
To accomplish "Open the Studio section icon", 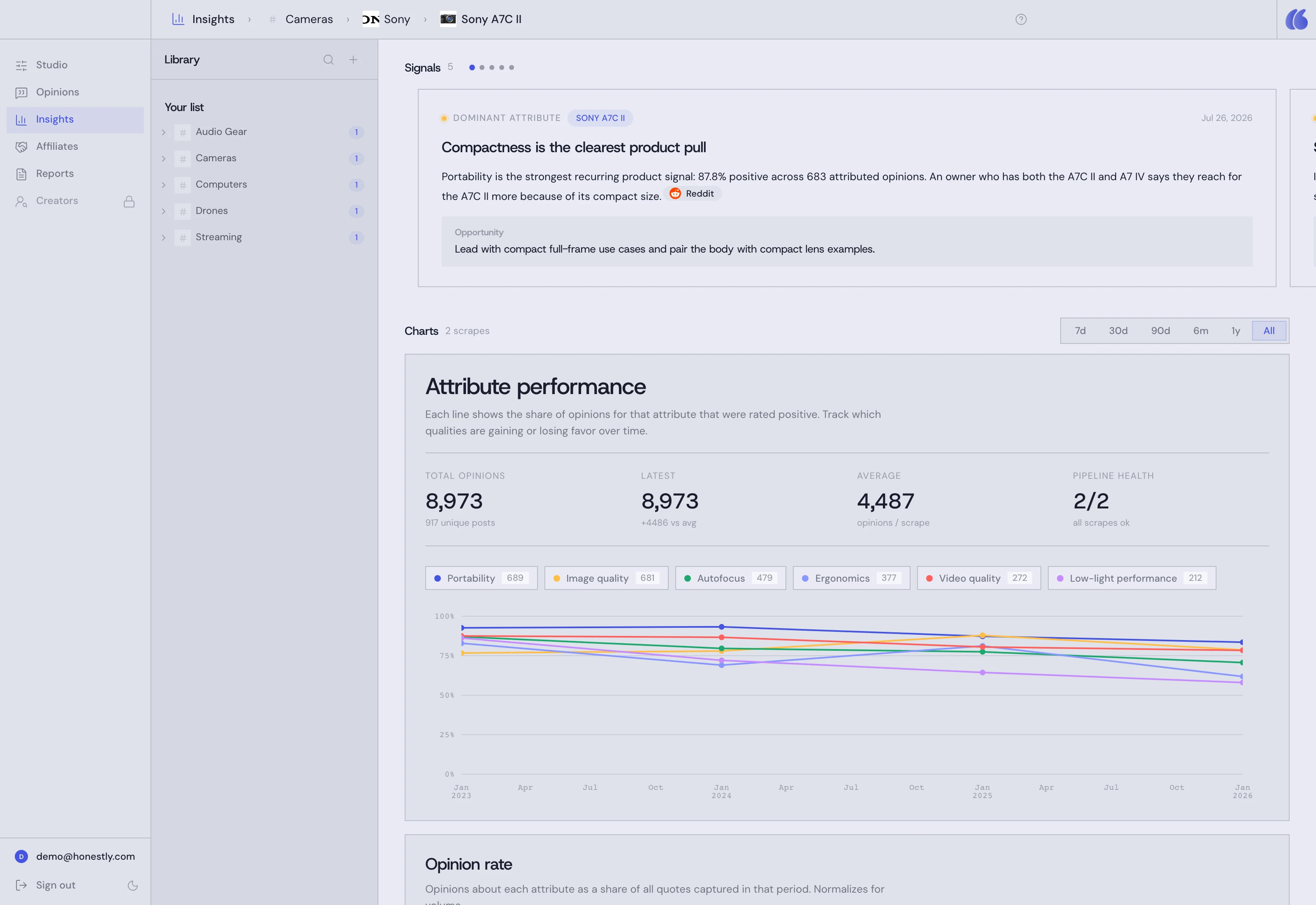I will (x=21, y=65).
